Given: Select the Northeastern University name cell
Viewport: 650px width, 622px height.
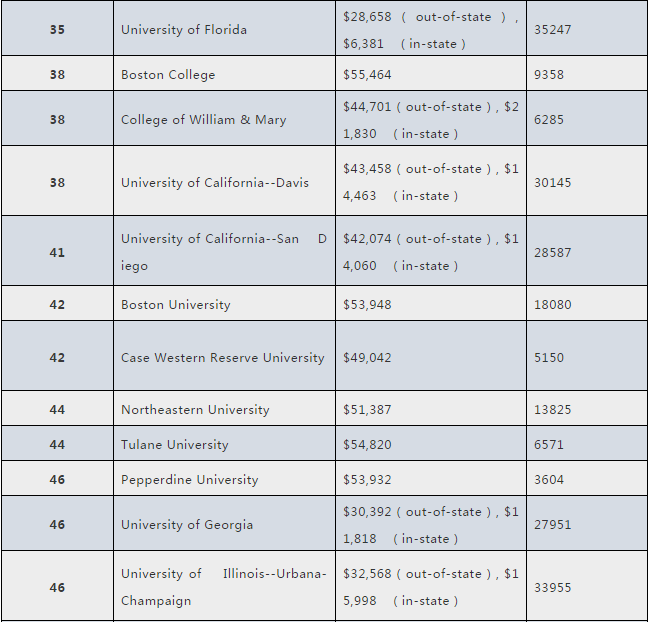Looking at the screenshot, I should pos(195,410).
